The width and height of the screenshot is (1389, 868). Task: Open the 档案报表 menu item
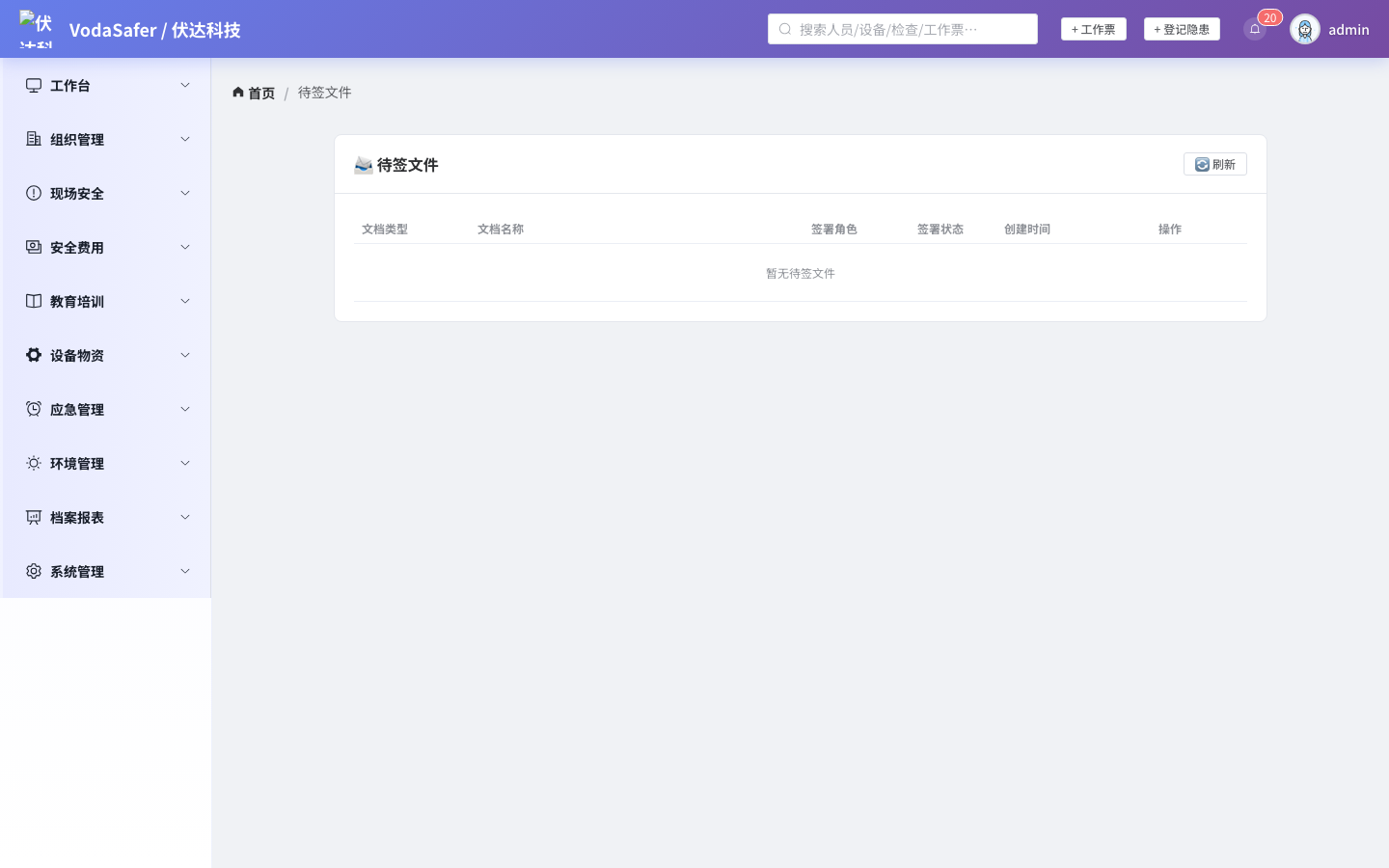106,517
